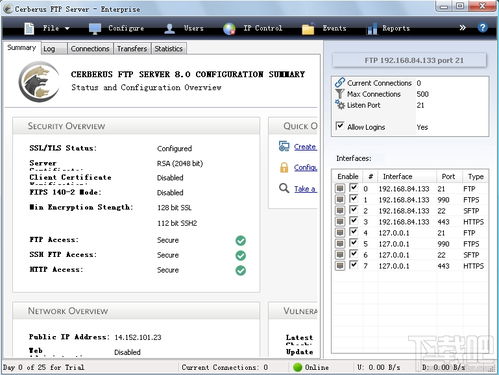Disable interface 1 FTPS port 990 checkbox
Image resolution: width=499 pixels, height=375 pixels.
point(353,199)
